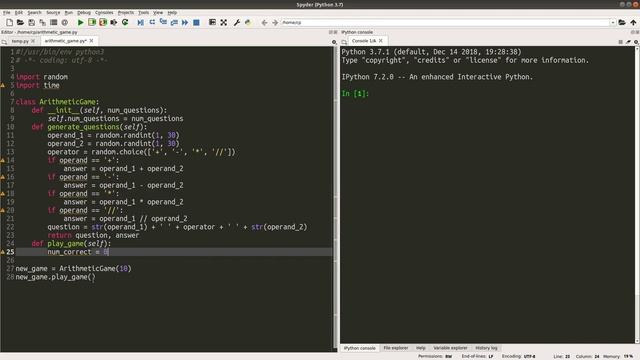This screenshot has height=360, width=640.
Task: Run the file with green play button
Action: 80,22
